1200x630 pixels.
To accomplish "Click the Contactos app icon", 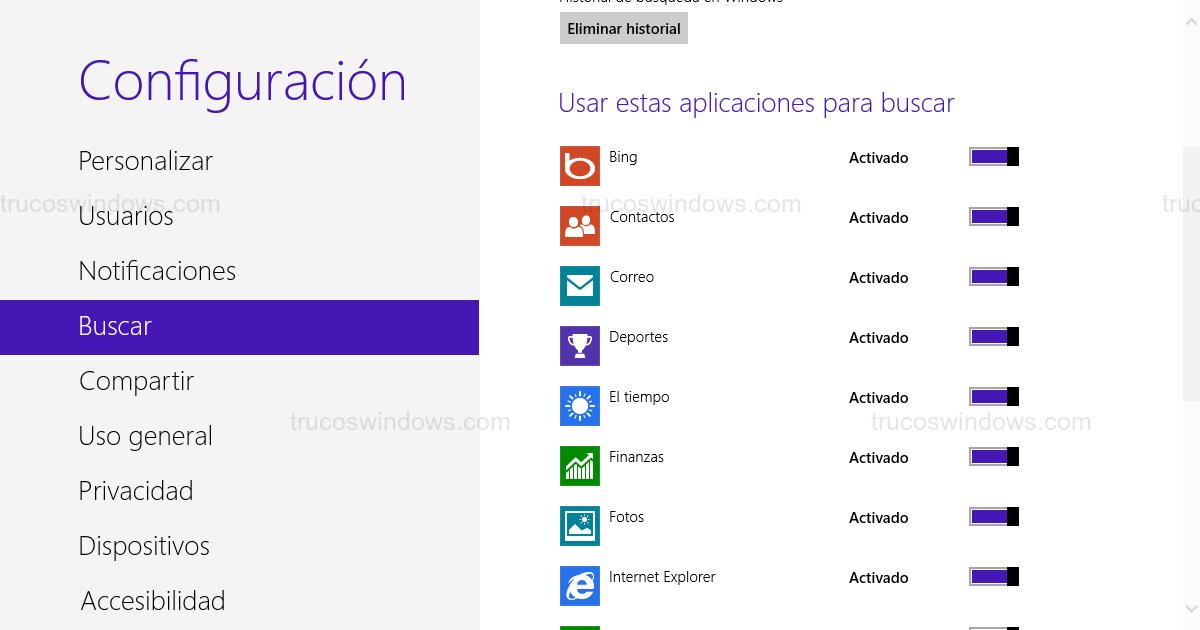I will pyautogui.click(x=580, y=226).
